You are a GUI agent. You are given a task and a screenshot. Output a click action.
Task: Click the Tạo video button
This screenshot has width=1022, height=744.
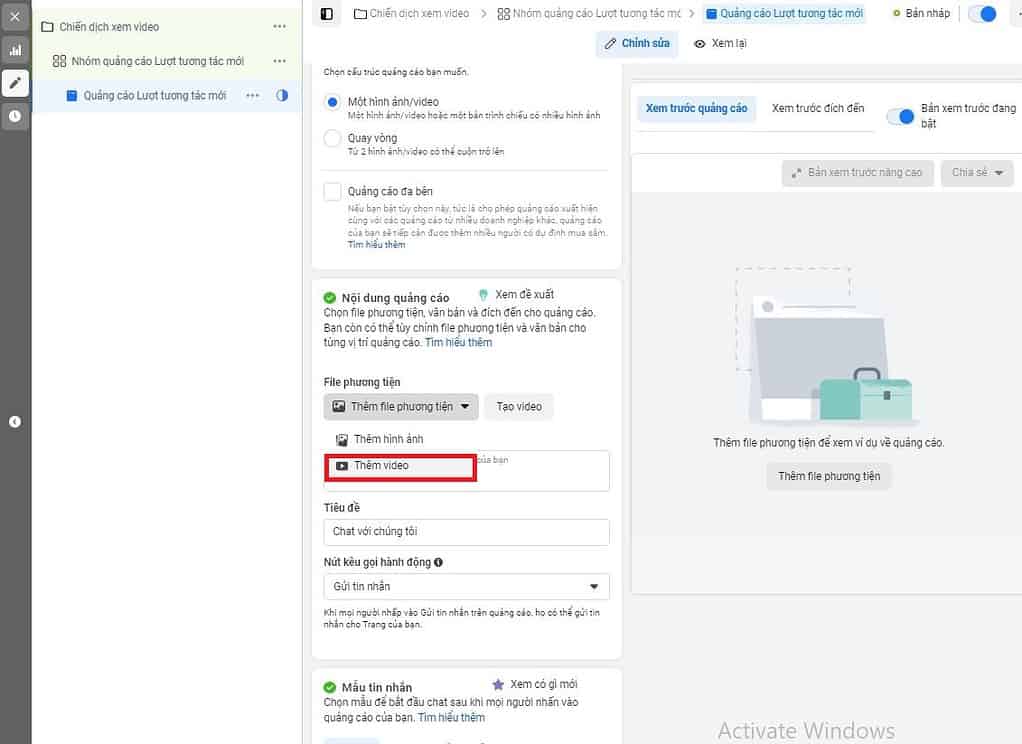519,407
